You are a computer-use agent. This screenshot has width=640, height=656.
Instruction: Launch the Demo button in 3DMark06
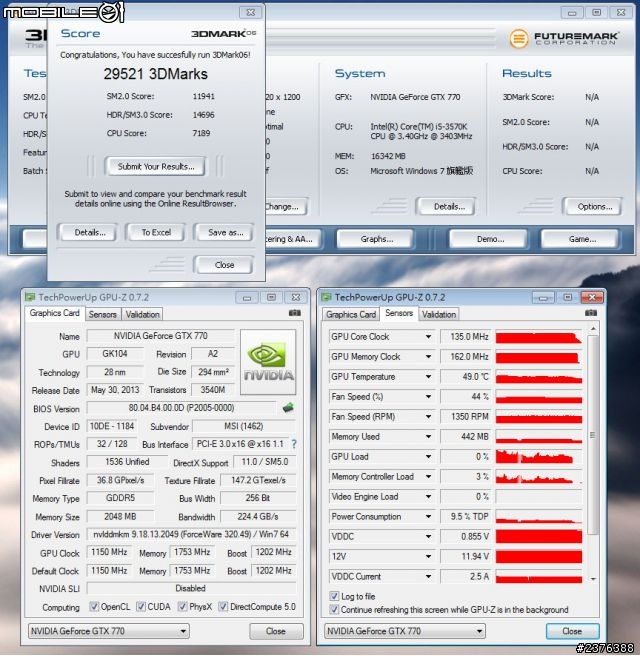pos(490,239)
